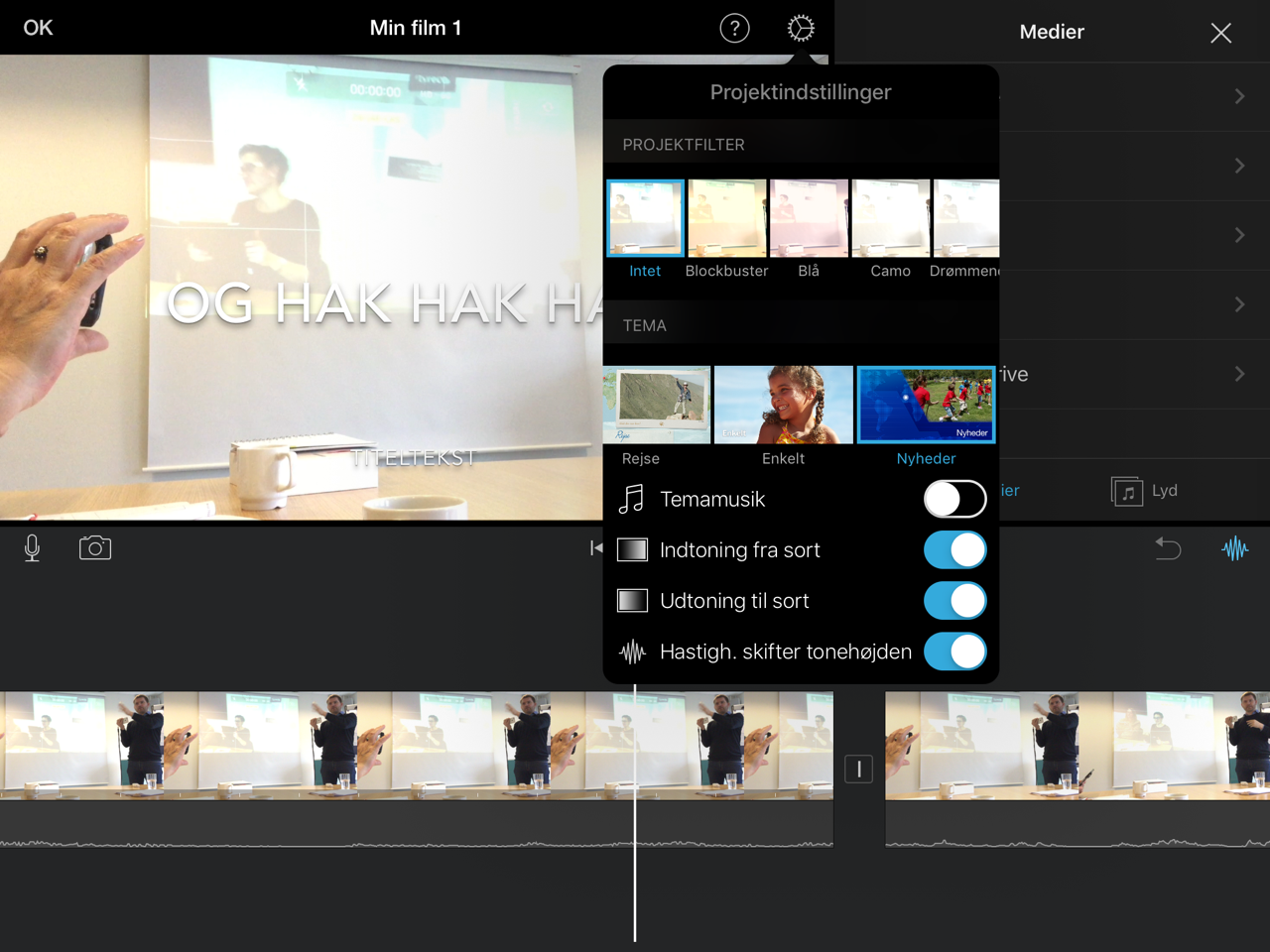Screen dimensions: 1270x952
Task: Tap the microphone voiceover icon
Action: pos(32,548)
